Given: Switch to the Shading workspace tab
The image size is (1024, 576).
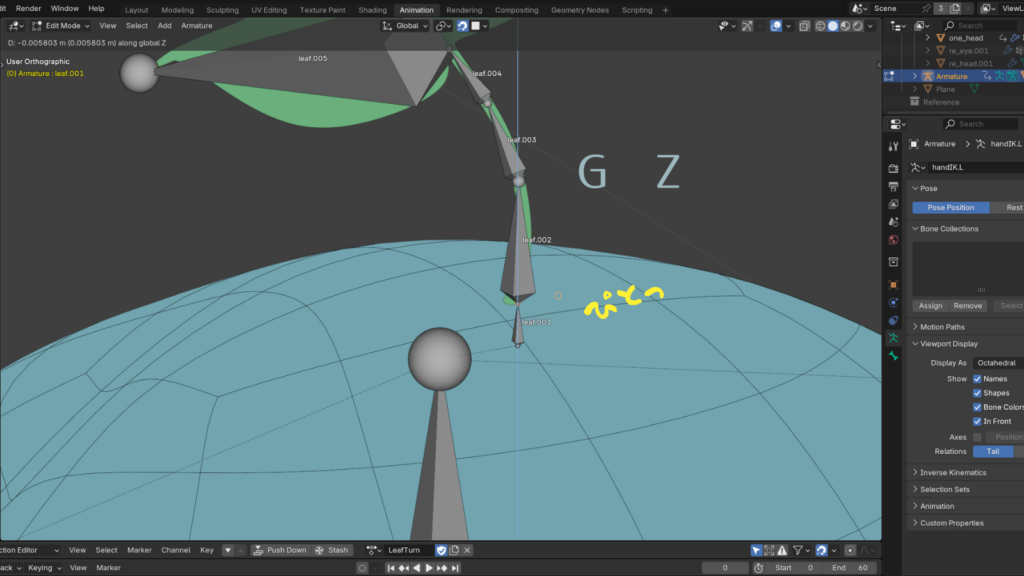Looking at the screenshot, I should (372, 10).
